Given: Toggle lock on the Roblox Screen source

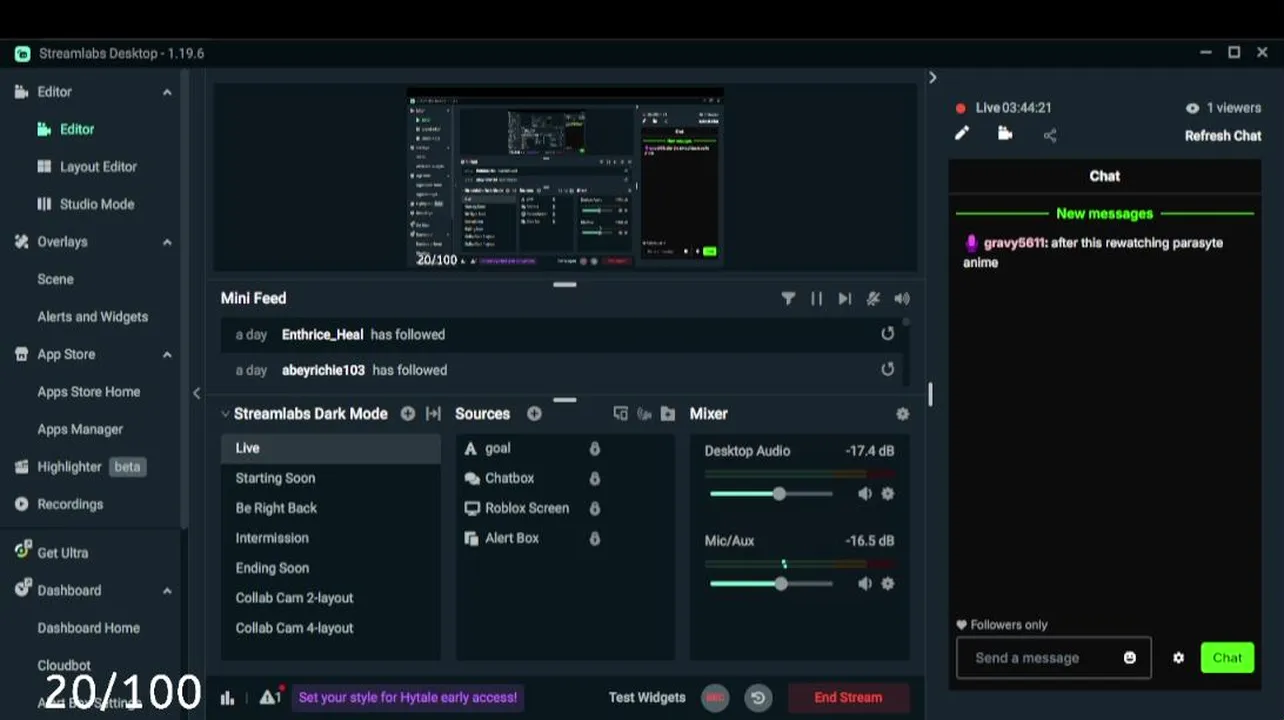Looking at the screenshot, I should coord(594,509).
